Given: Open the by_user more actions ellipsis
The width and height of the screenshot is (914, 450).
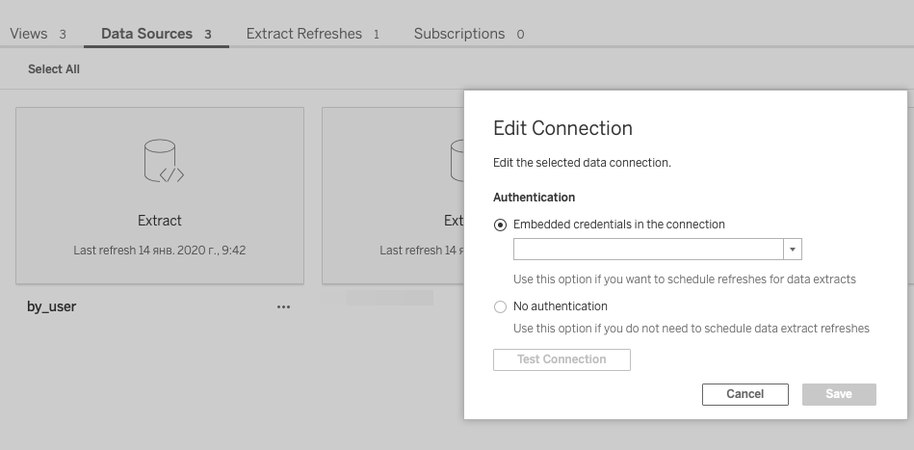Looking at the screenshot, I should (284, 307).
